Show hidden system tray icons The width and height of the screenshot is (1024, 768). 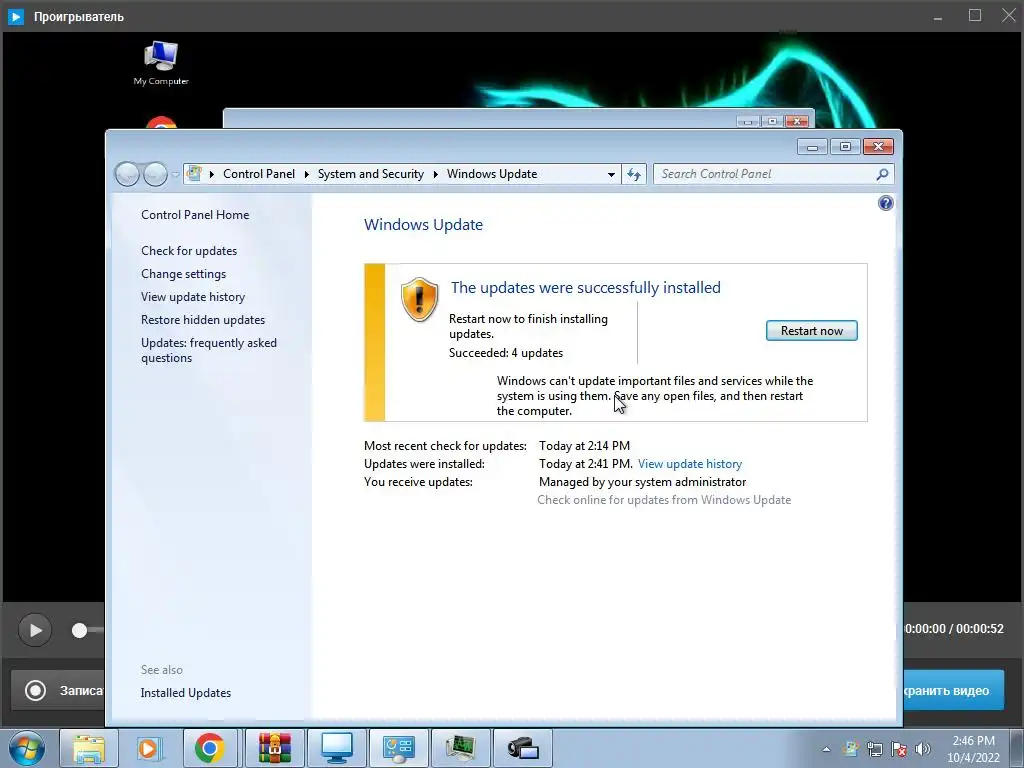click(826, 749)
